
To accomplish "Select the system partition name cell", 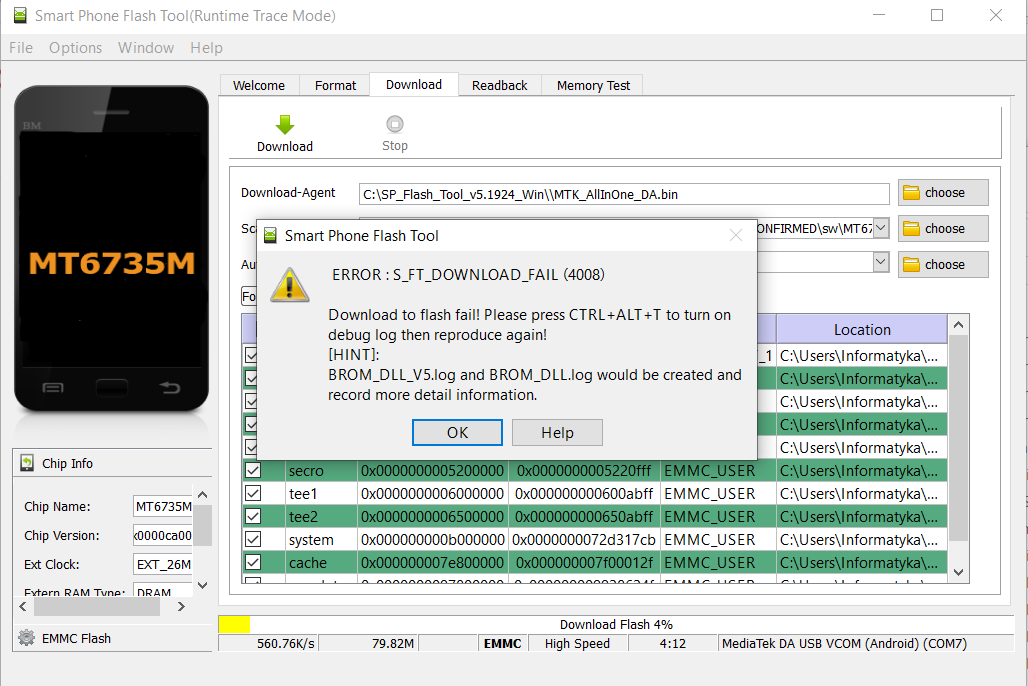I will [321, 540].
